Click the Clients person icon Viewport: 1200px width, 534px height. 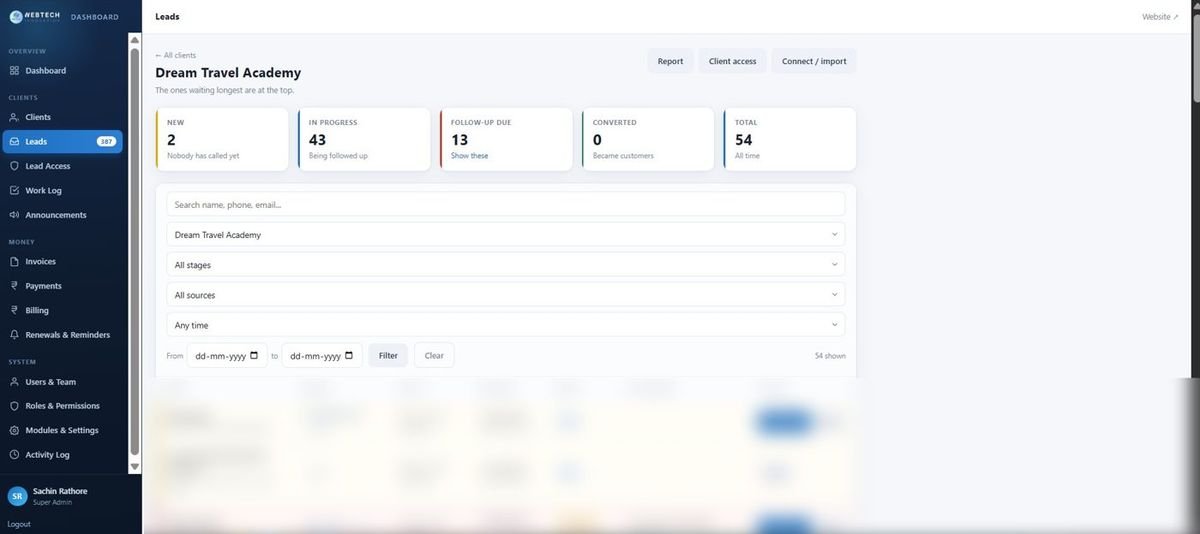click(x=14, y=117)
